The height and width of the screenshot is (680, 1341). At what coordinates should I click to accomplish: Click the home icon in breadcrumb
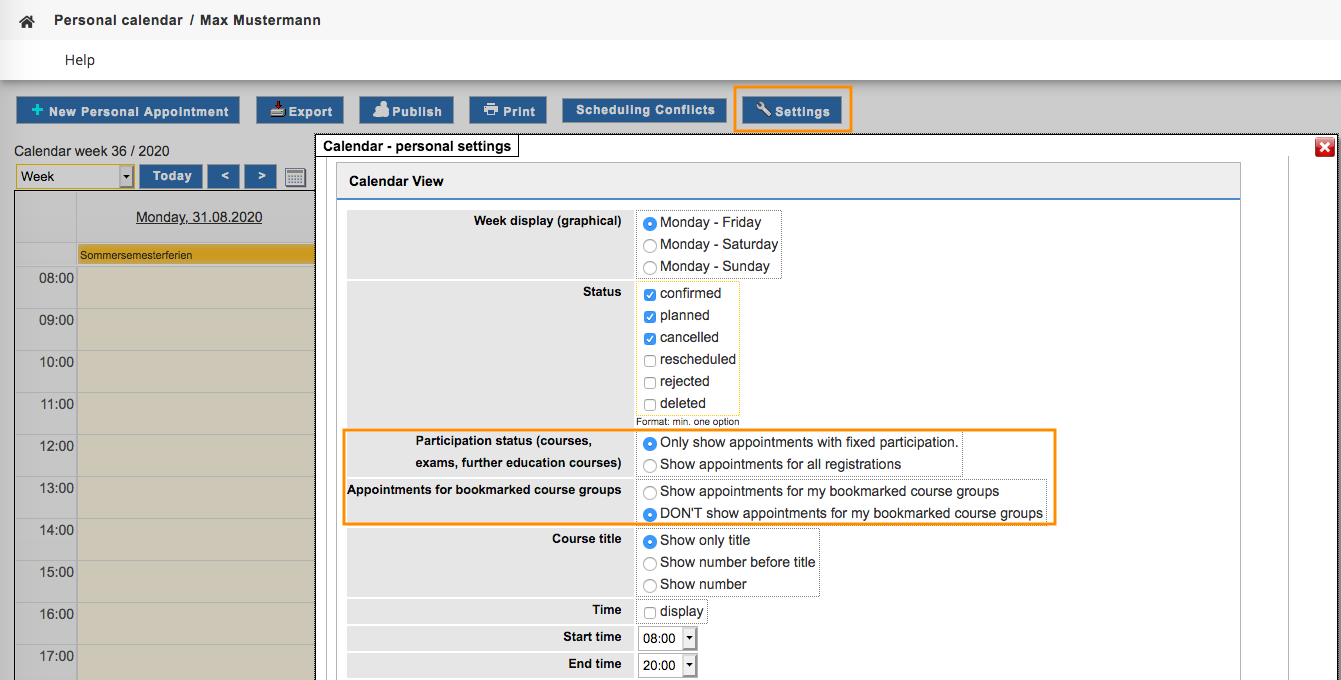pyautogui.click(x=27, y=21)
